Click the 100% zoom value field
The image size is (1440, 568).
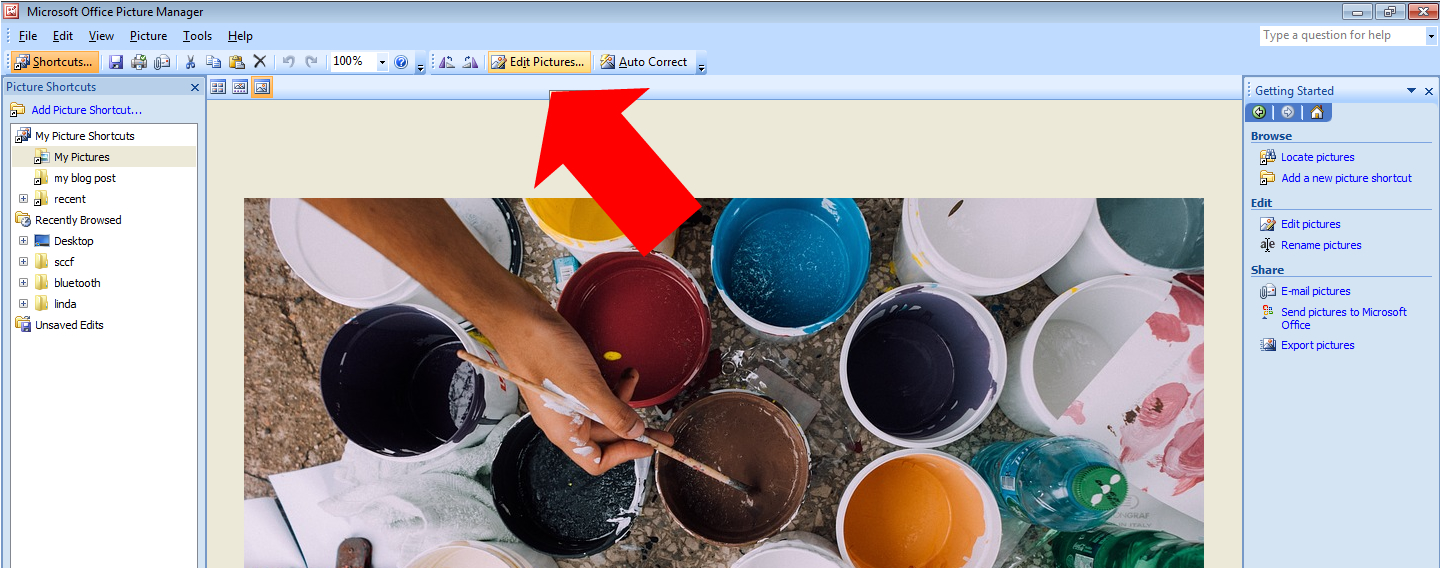click(x=353, y=62)
